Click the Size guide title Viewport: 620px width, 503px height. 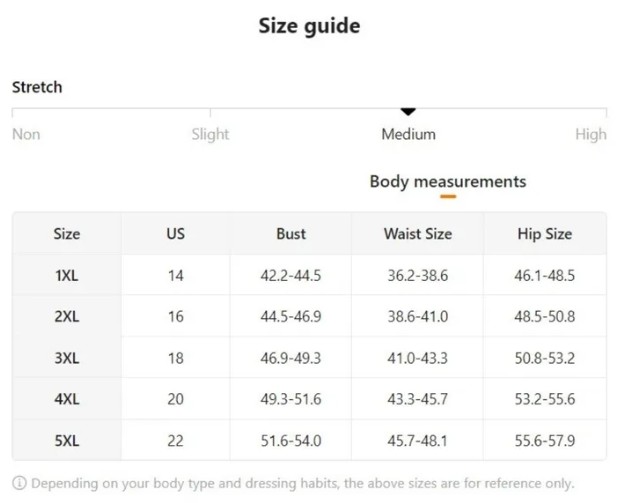click(310, 26)
